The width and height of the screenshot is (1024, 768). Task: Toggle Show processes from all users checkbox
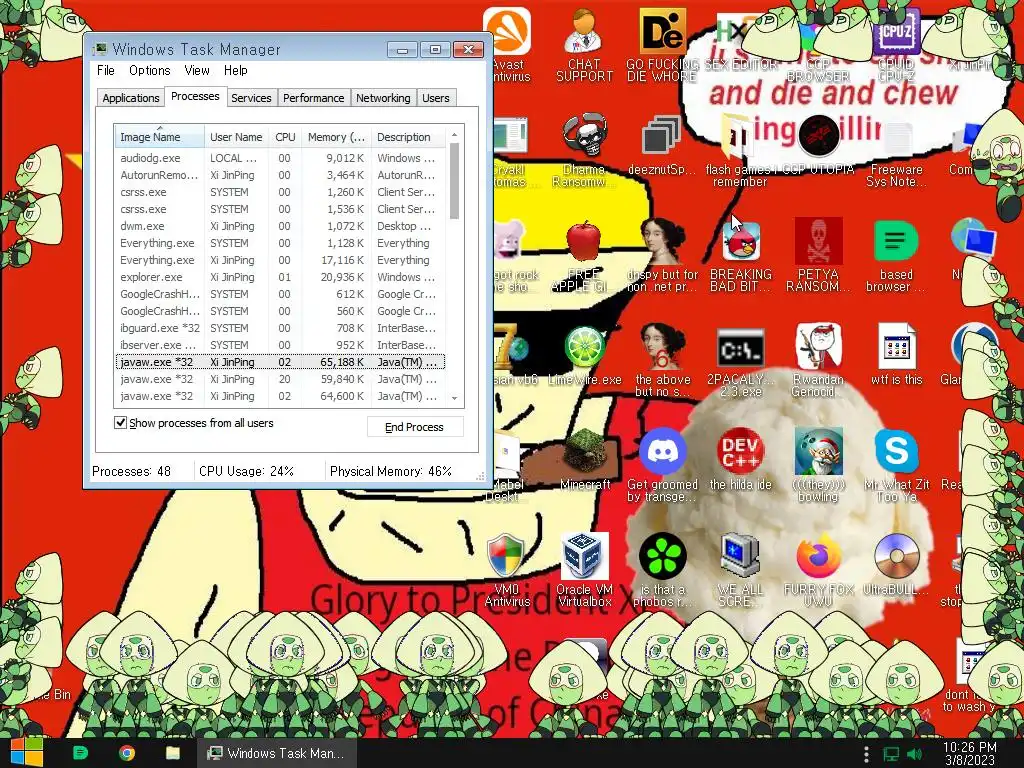point(121,423)
